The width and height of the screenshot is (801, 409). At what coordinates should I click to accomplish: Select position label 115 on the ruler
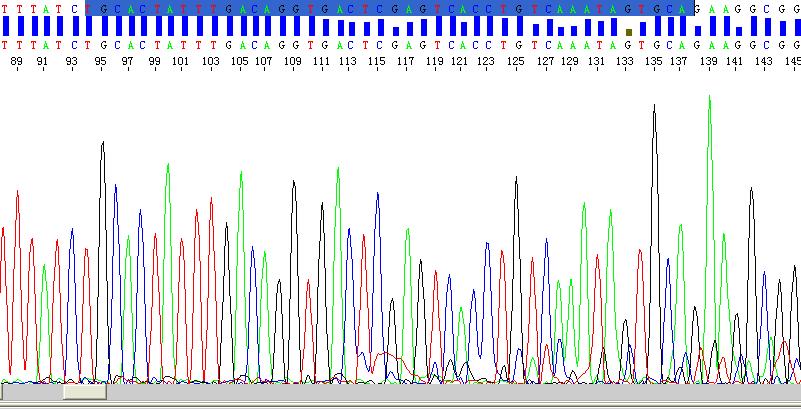[x=377, y=62]
